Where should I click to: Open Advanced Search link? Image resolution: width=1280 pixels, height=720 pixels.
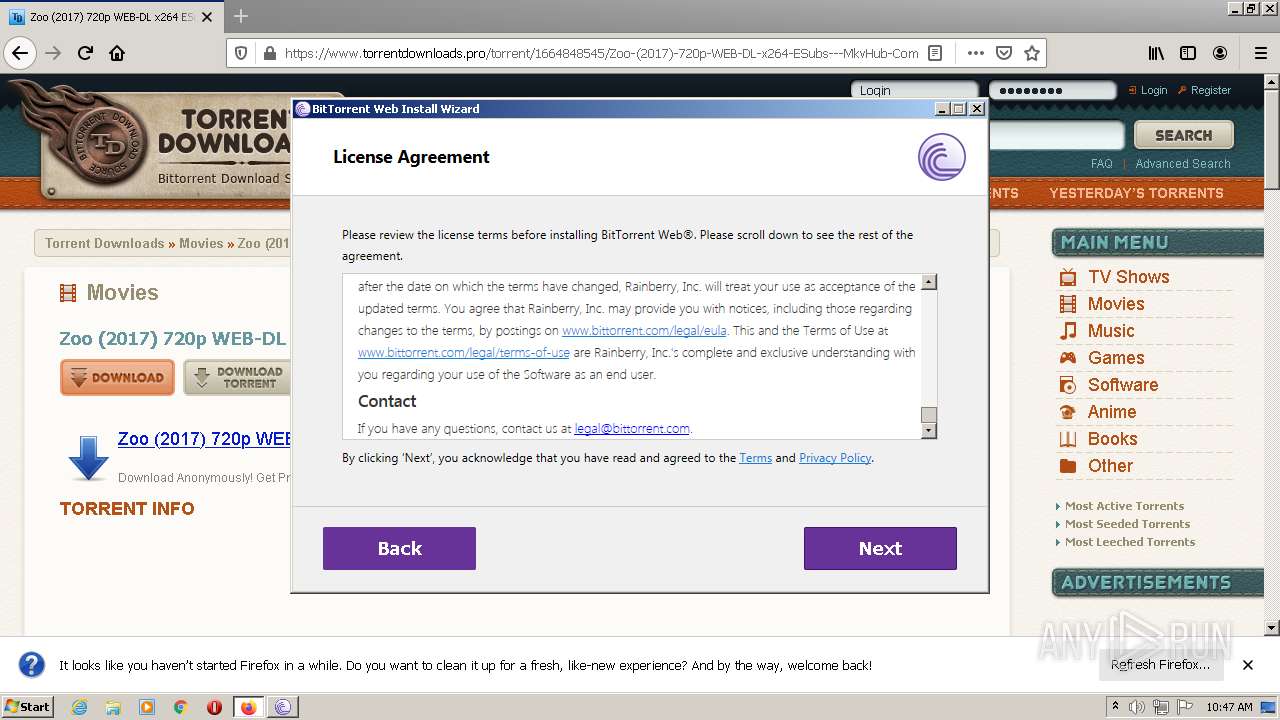coord(1183,163)
